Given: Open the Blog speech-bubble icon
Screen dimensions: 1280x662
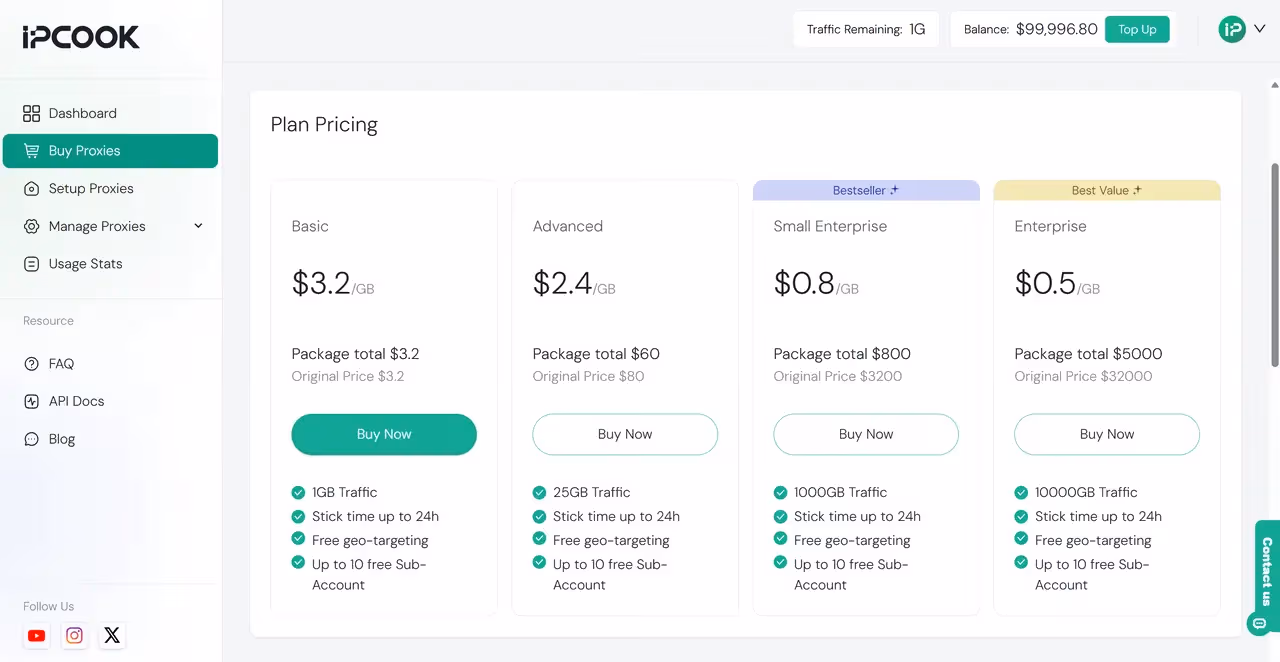Looking at the screenshot, I should [x=31, y=438].
